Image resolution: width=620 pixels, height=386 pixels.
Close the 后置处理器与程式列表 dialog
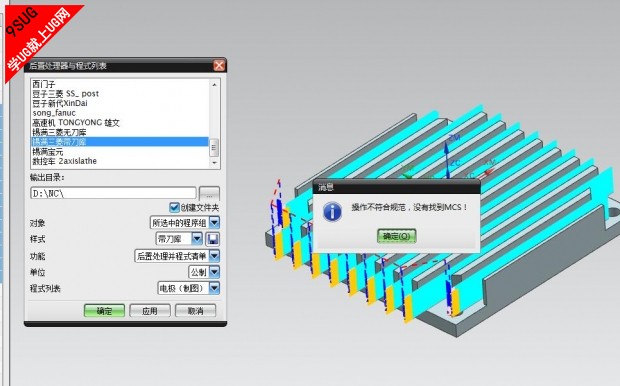pos(219,65)
